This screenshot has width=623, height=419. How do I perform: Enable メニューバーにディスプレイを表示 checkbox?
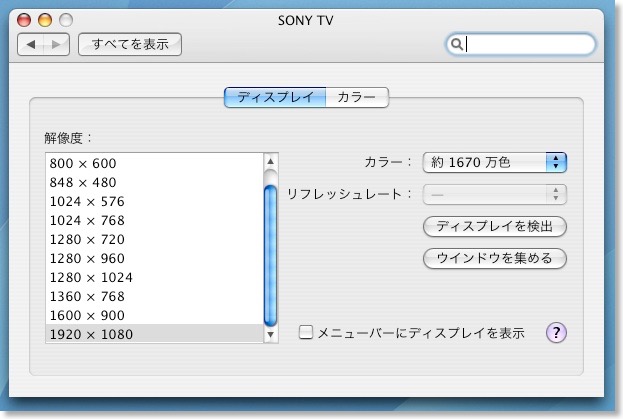pos(306,332)
